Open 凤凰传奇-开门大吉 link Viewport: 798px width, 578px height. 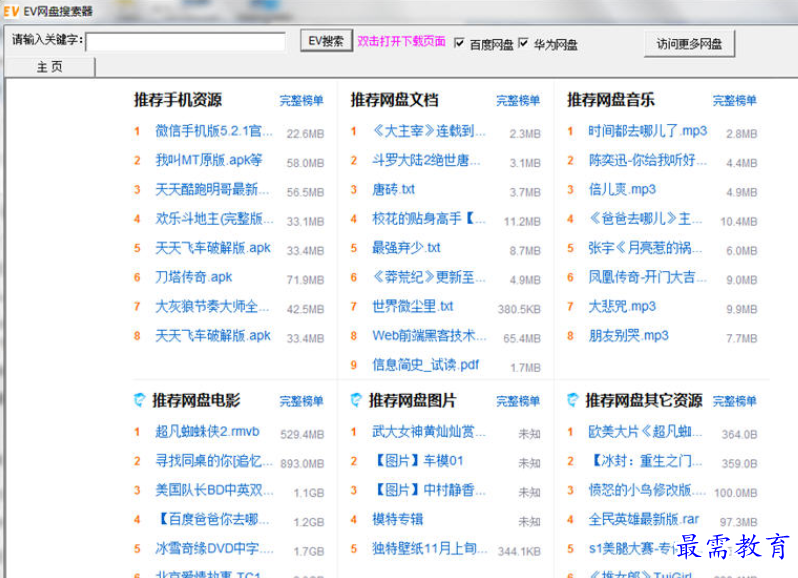tap(647, 277)
